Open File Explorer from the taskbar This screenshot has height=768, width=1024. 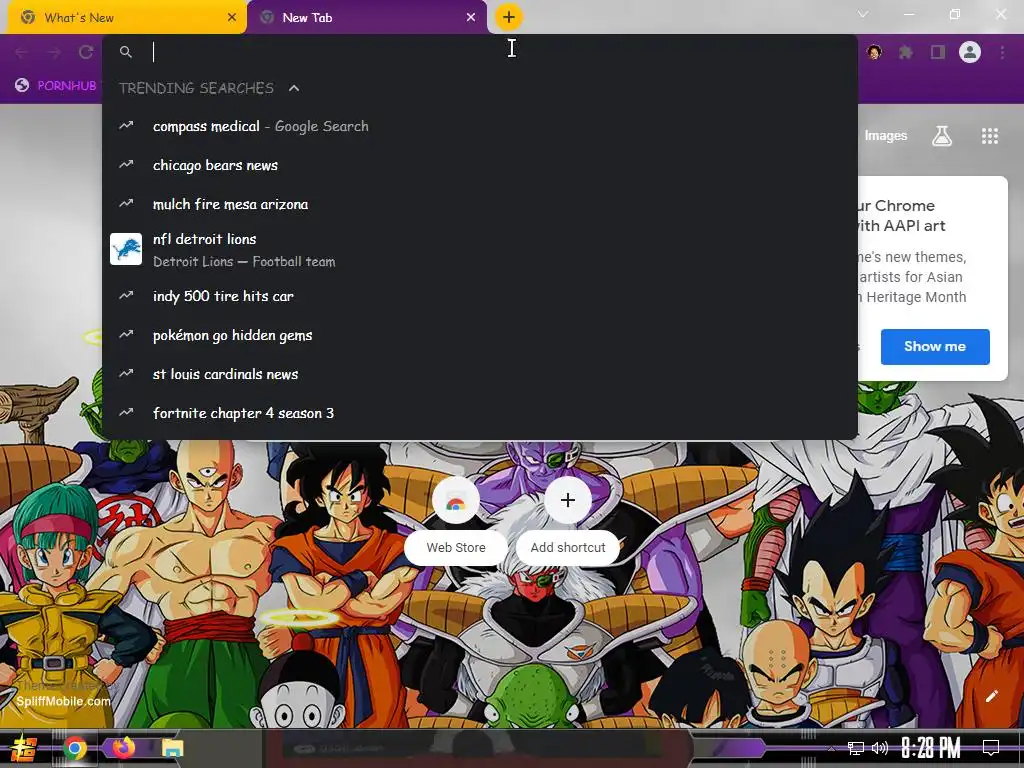tap(173, 748)
